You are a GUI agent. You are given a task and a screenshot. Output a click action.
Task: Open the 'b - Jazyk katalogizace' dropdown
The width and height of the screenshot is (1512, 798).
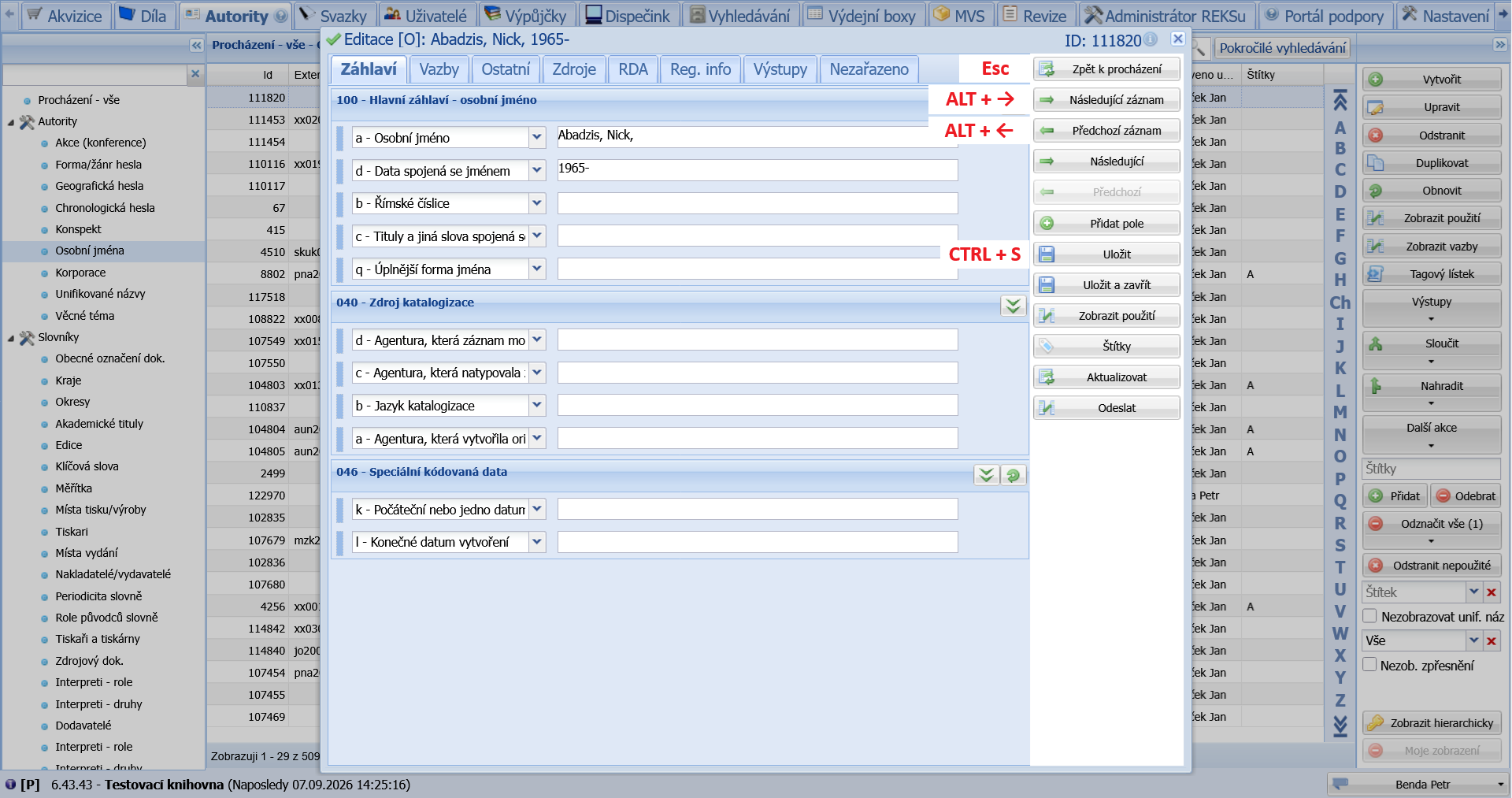point(537,406)
